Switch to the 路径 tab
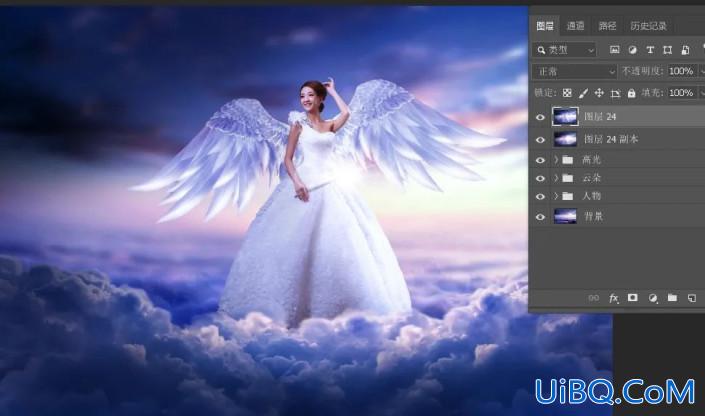The height and width of the screenshot is (416, 705). (x=607, y=26)
